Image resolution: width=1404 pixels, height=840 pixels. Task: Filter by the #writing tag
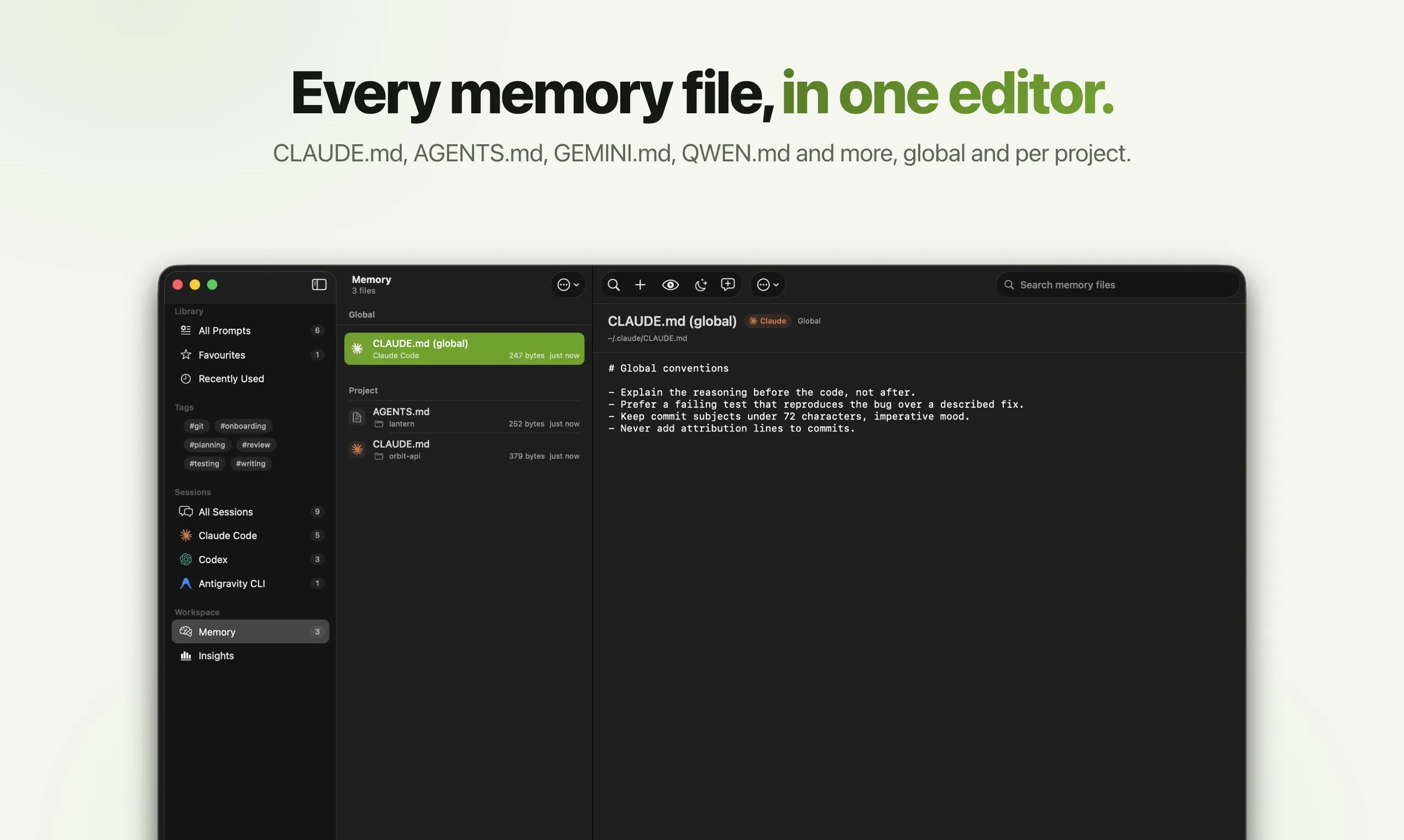point(251,464)
